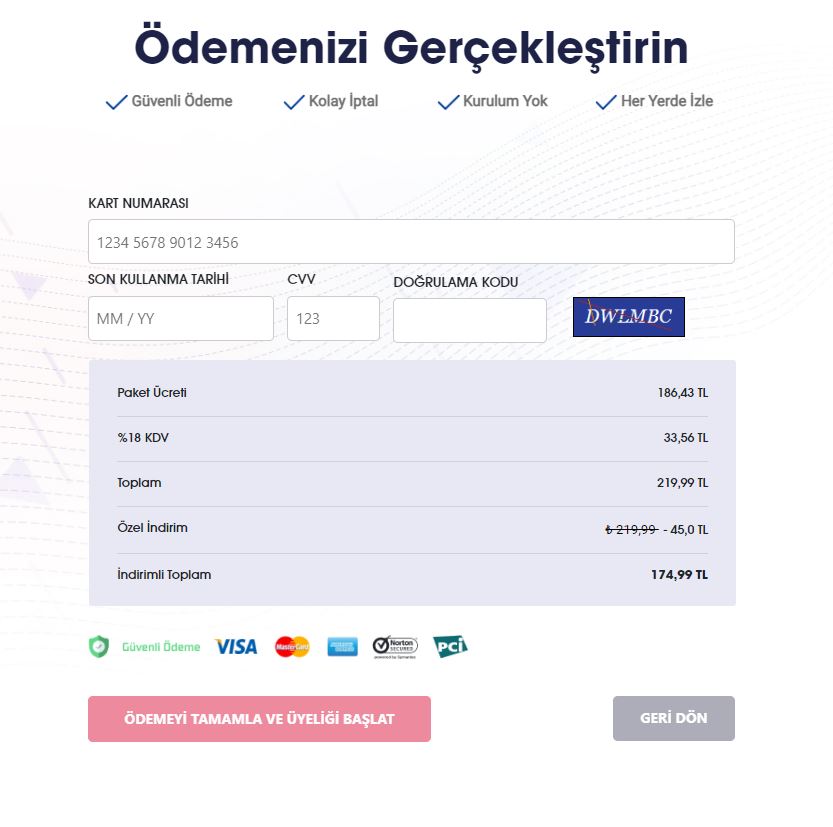This screenshot has height=827, width=833.
Task: Focus the Kart Numarası input field
Action: click(x=411, y=242)
